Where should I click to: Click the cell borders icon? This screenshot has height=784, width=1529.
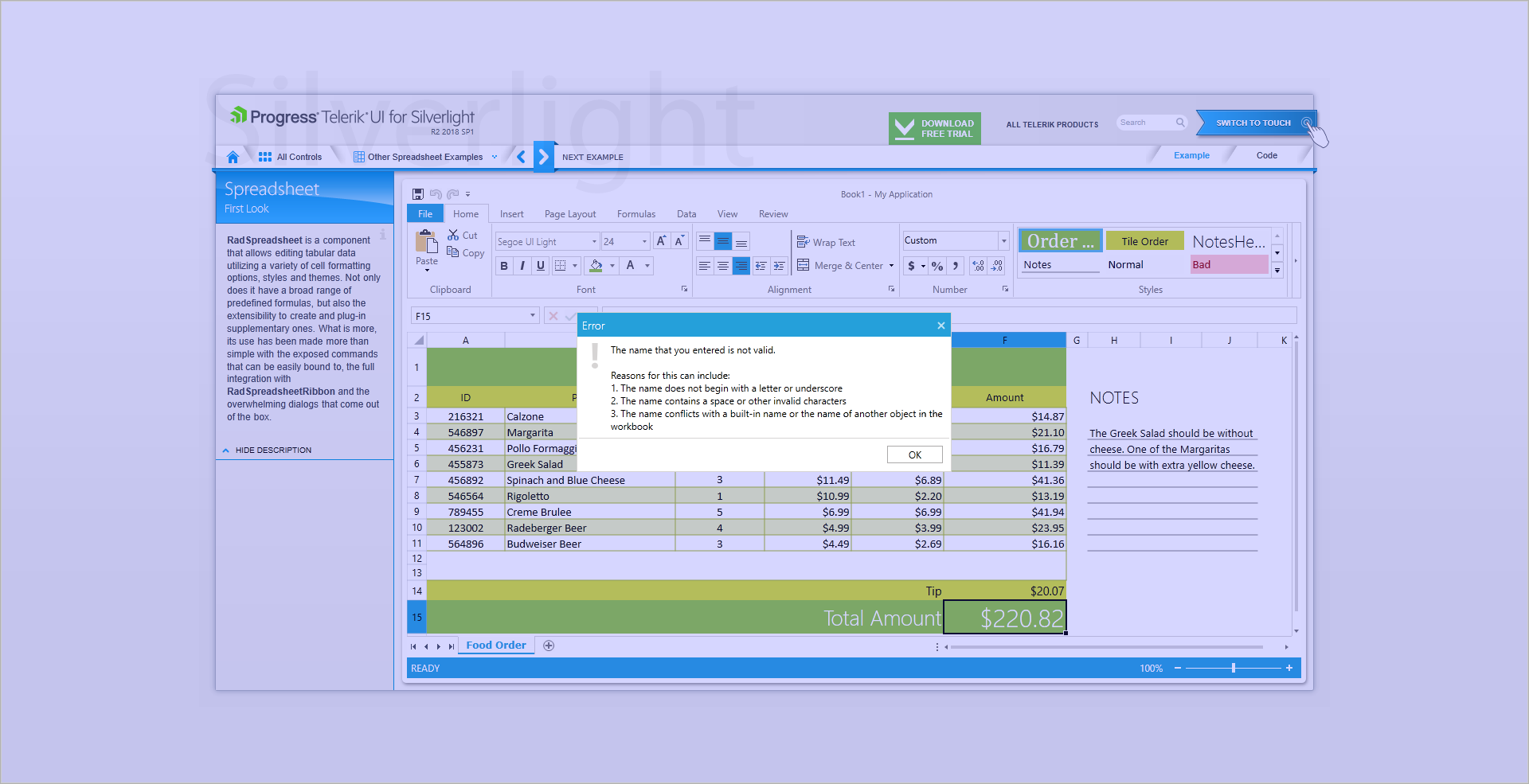point(561,266)
